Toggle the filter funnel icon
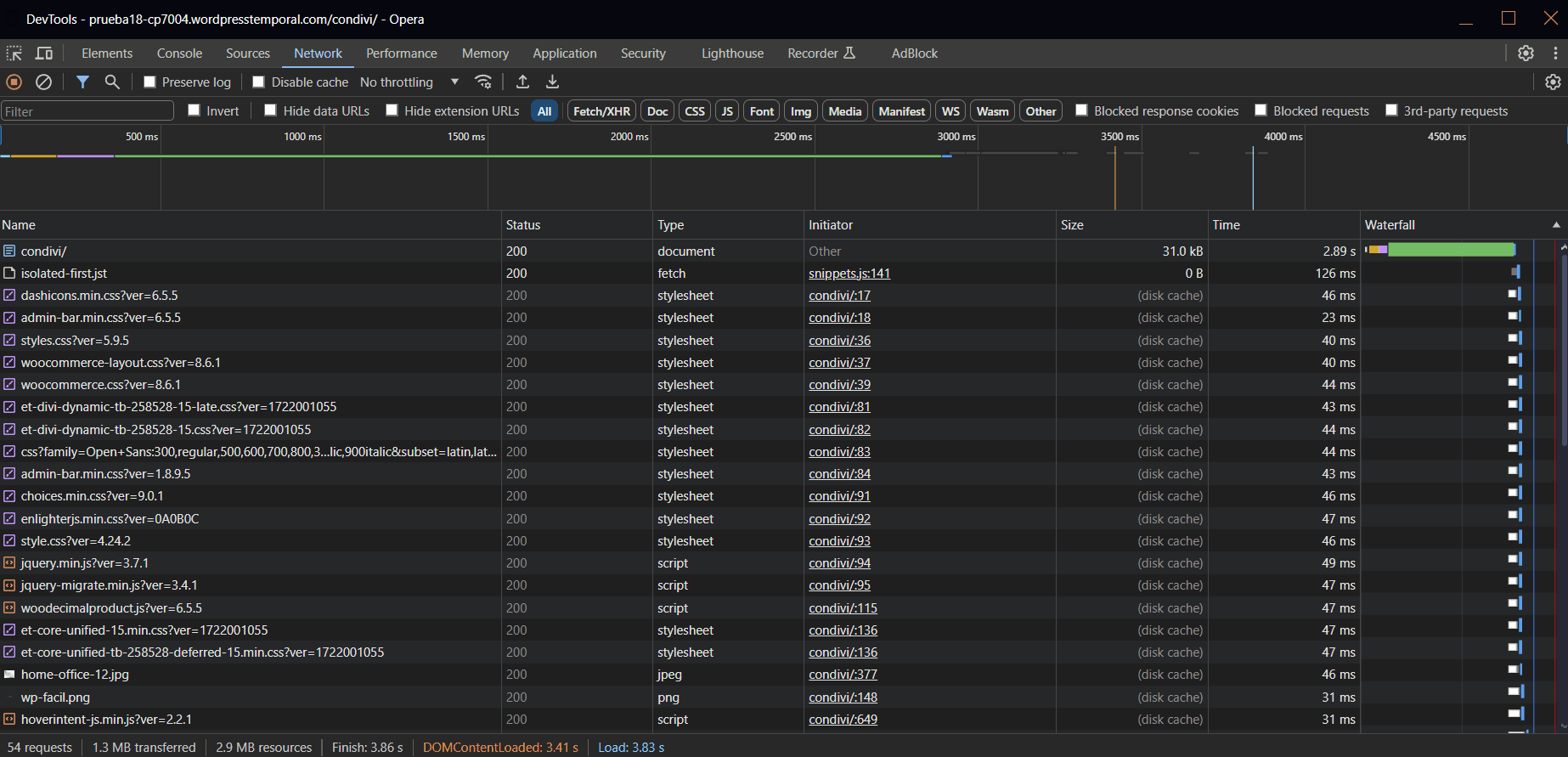Screen dimensions: 1568x757 coord(82,82)
